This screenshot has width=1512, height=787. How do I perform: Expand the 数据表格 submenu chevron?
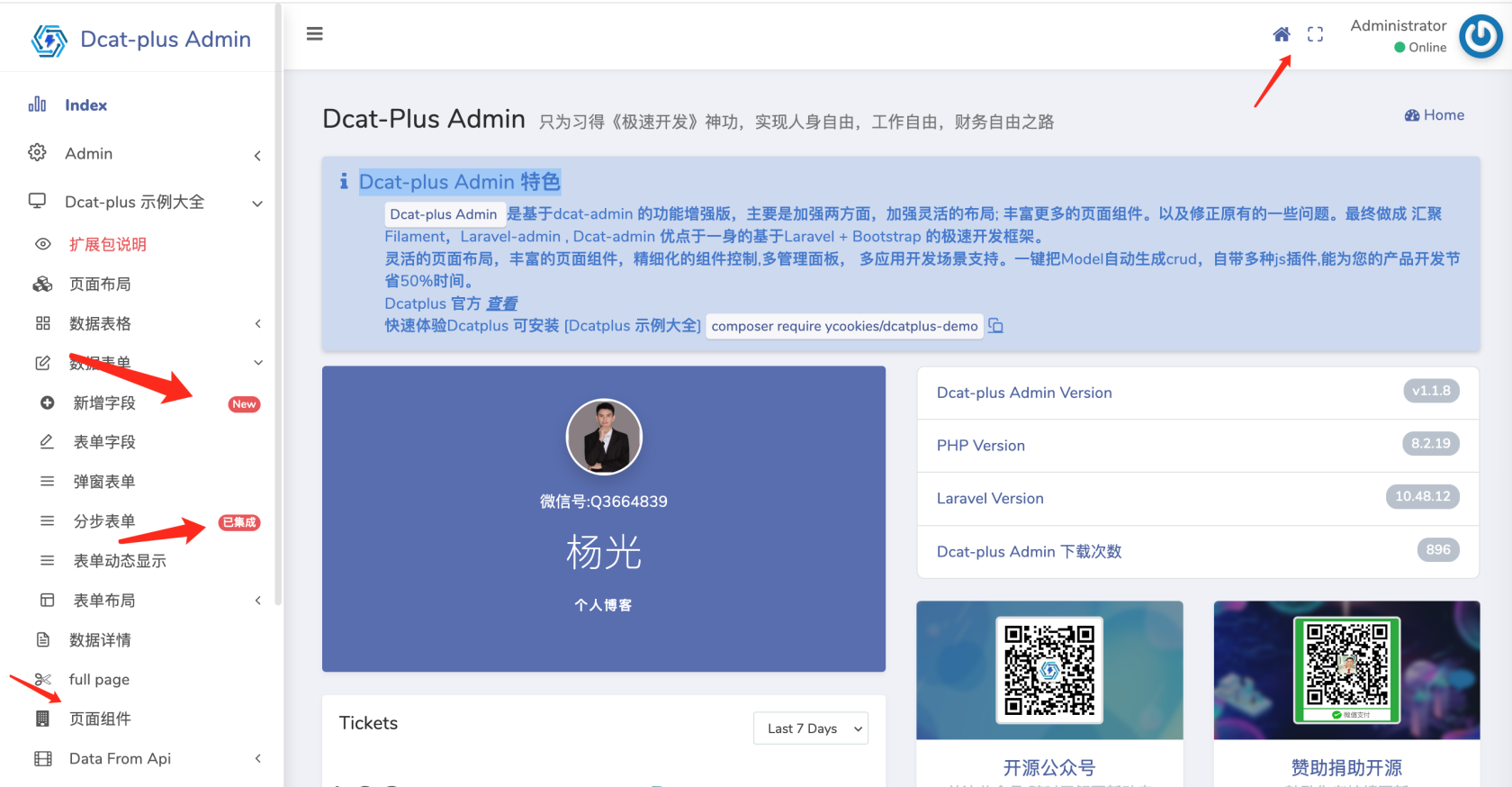[x=257, y=323]
